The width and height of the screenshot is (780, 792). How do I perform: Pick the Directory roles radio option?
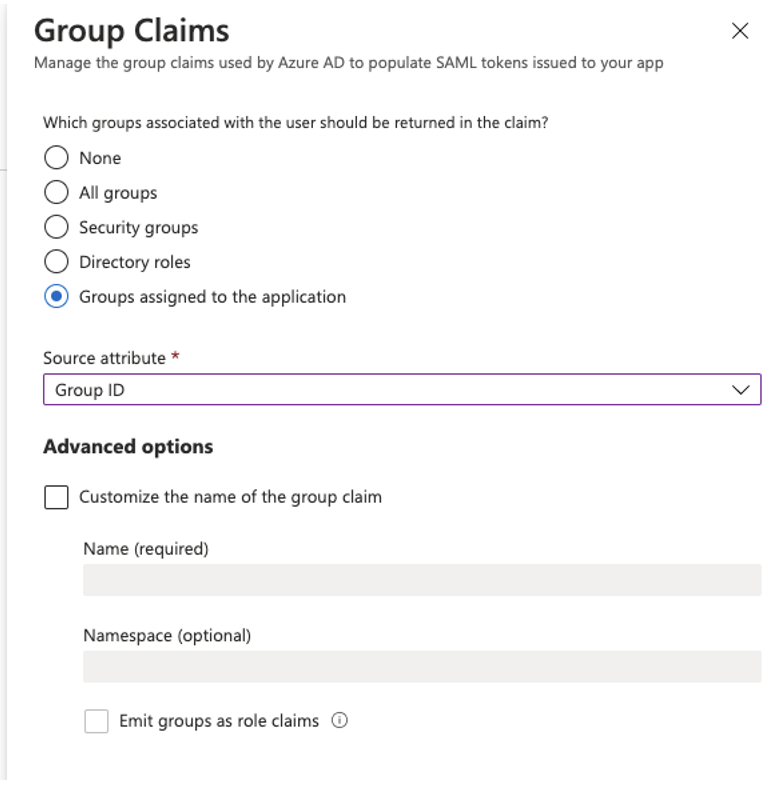click(x=56, y=262)
